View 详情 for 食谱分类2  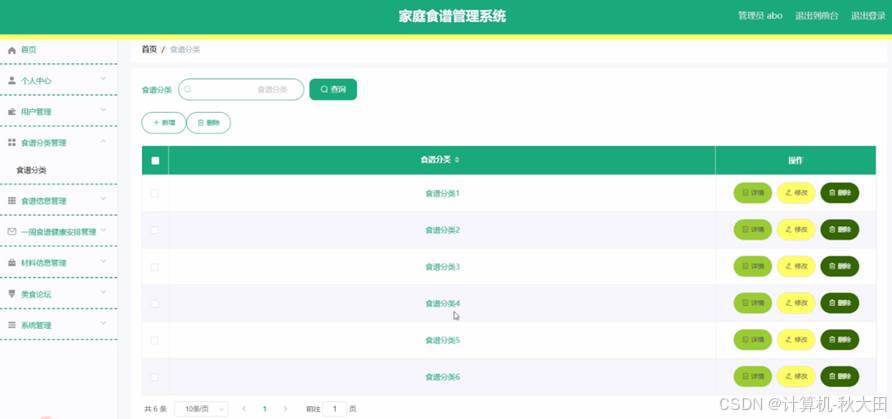click(x=753, y=230)
